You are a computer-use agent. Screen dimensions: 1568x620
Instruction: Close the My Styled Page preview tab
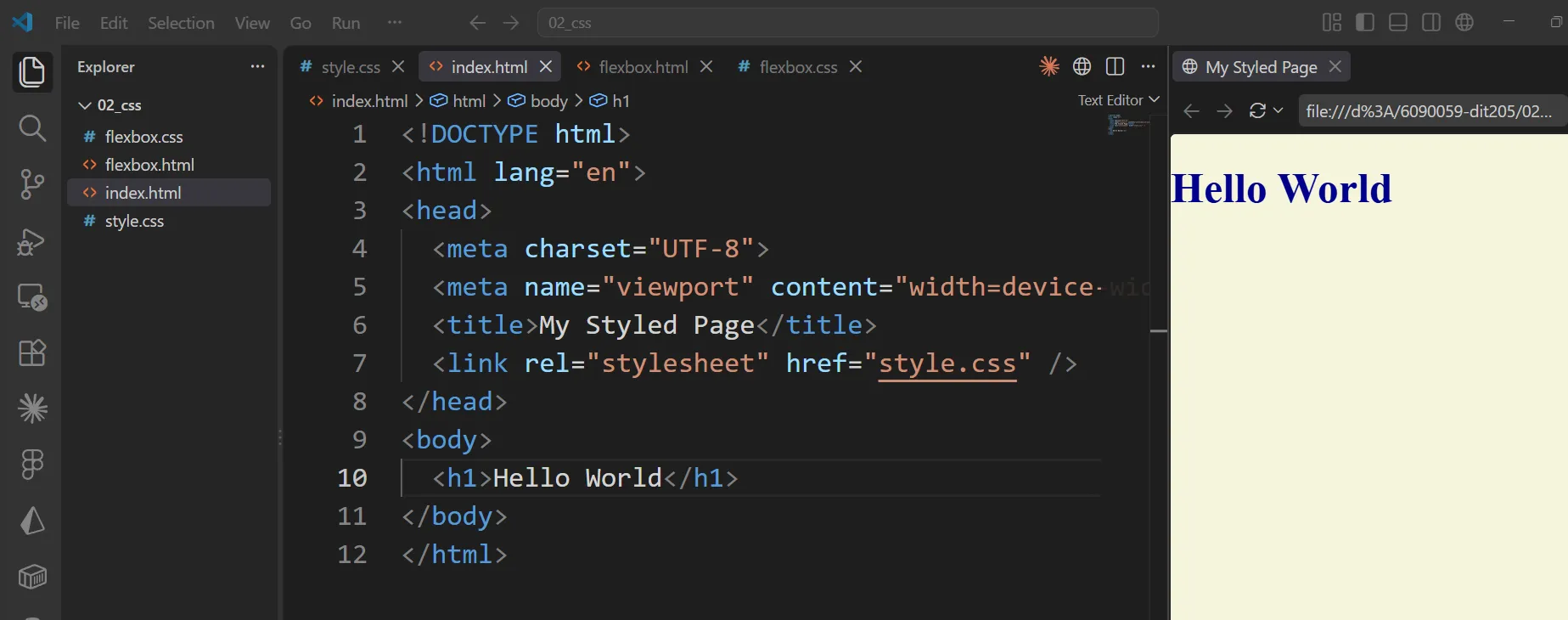[x=1335, y=66]
